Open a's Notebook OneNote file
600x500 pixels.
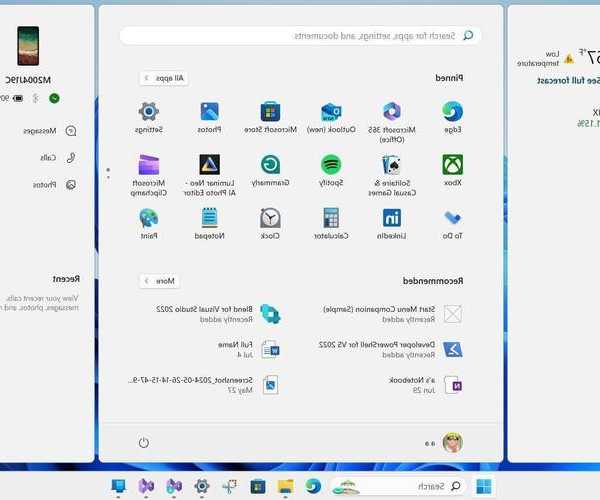point(426,385)
